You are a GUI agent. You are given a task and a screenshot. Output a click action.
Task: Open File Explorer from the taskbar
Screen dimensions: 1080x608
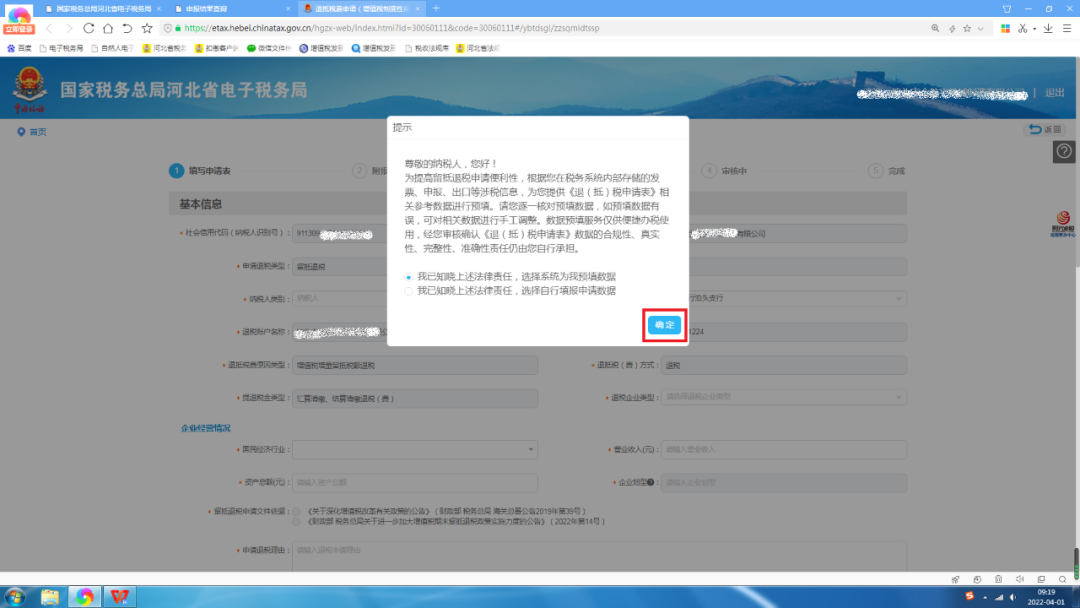click(x=50, y=596)
